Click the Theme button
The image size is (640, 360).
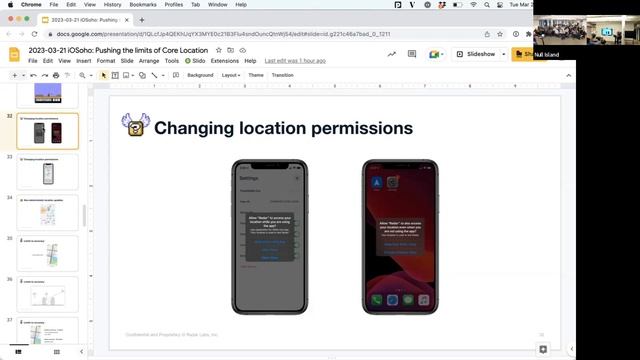coord(256,75)
